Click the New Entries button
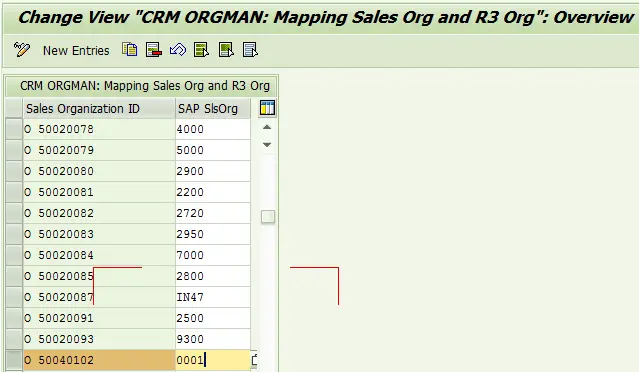The height and width of the screenshot is (372, 639). [76, 51]
